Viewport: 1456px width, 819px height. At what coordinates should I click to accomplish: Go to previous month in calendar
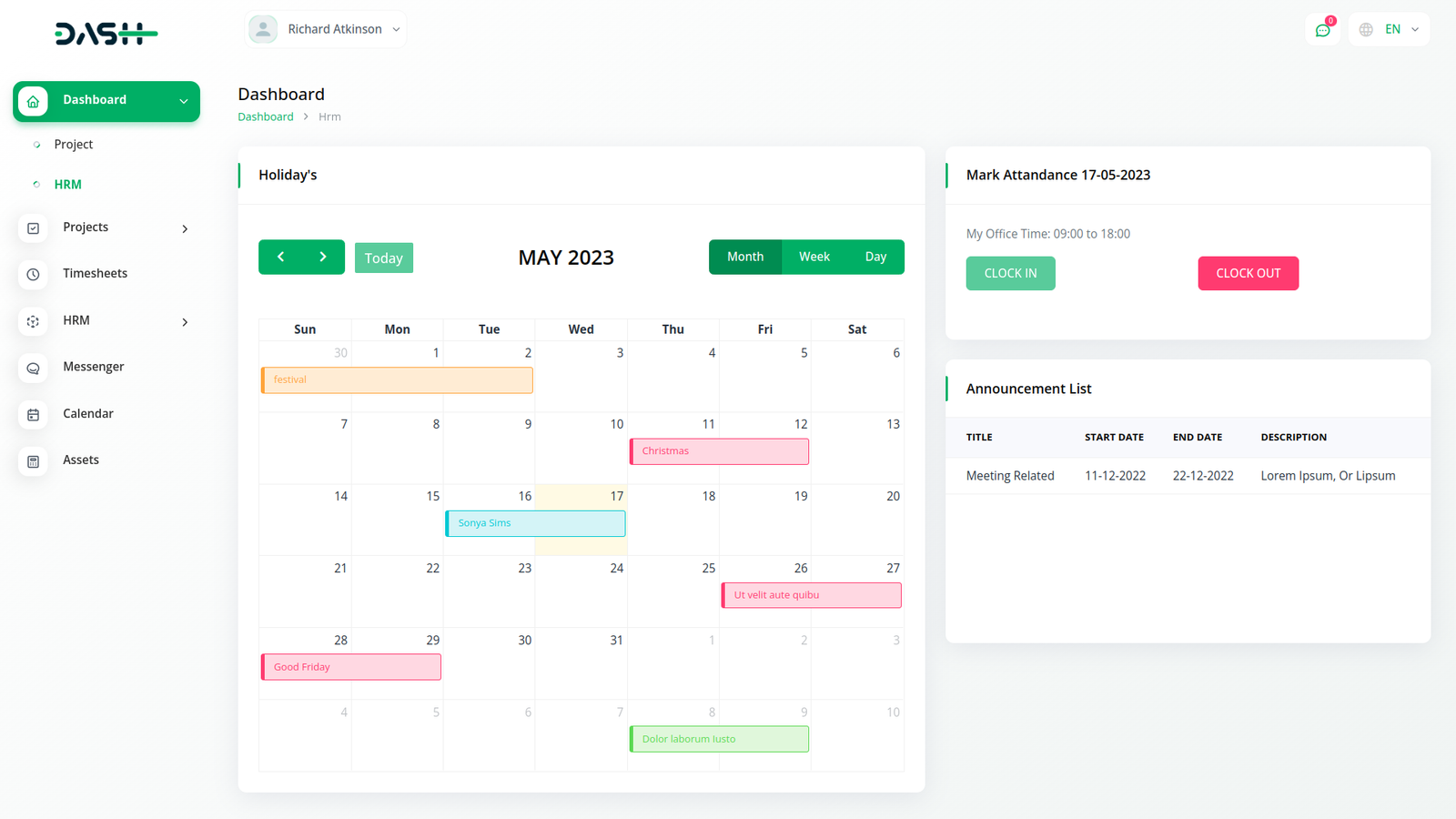point(280,258)
